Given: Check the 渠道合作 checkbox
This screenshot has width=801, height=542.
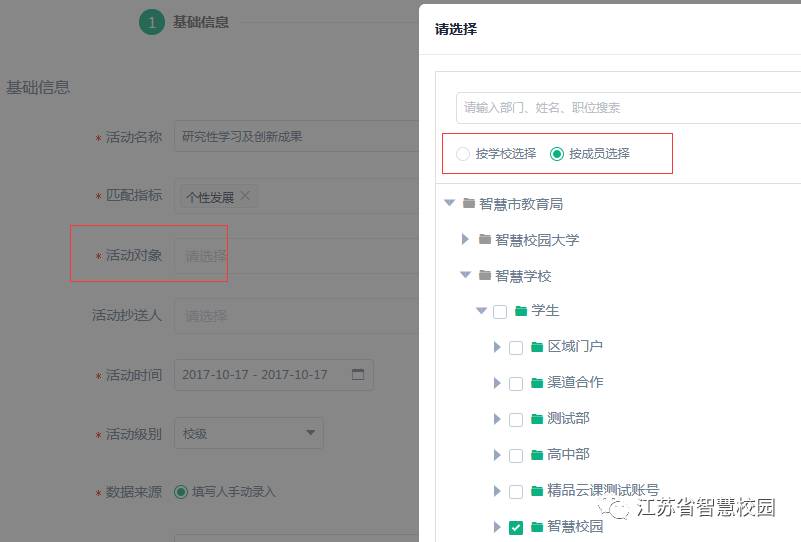Looking at the screenshot, I should (516, 384).
